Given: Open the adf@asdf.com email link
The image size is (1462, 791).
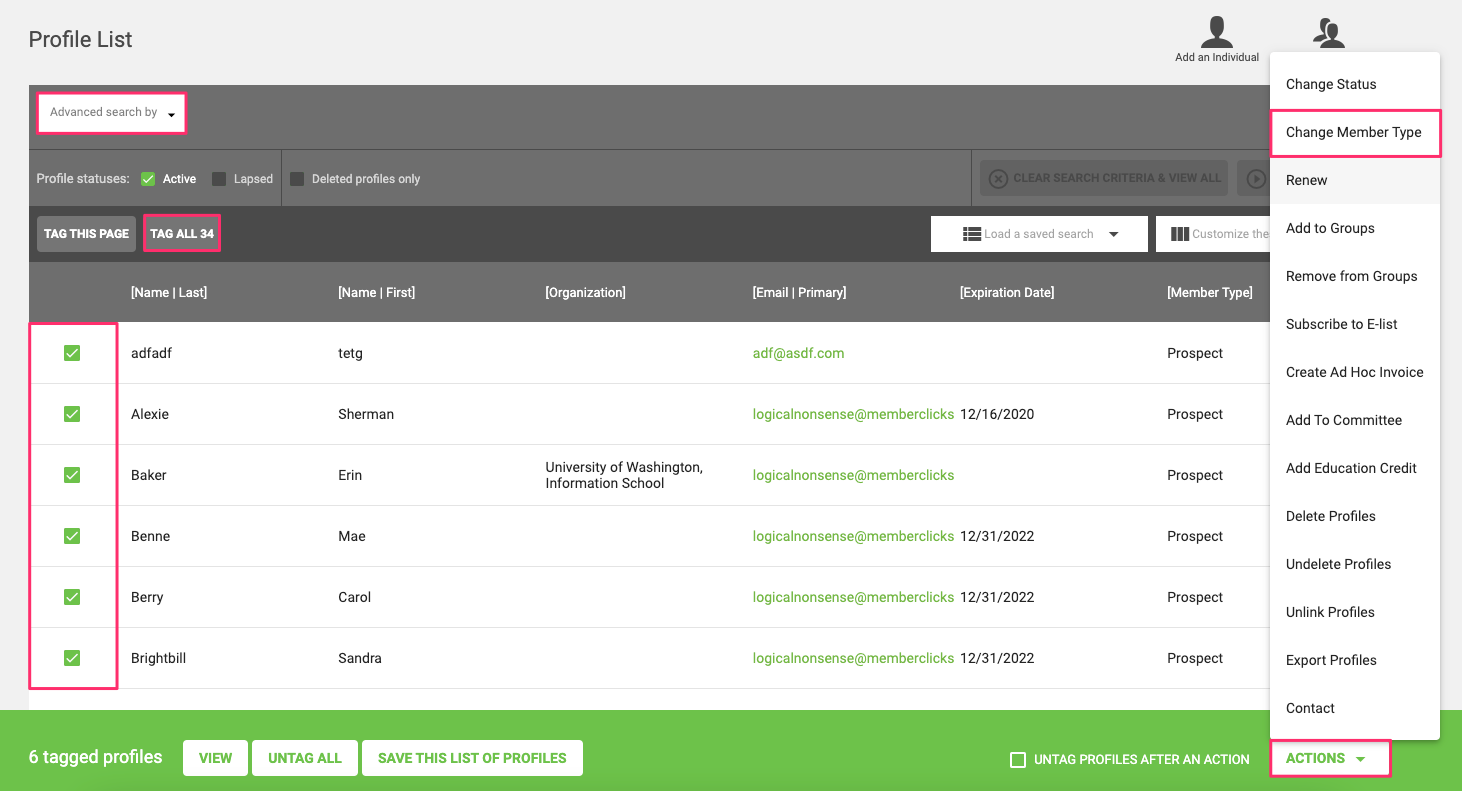Looking at the screenshot, I should tap(798, 353).
